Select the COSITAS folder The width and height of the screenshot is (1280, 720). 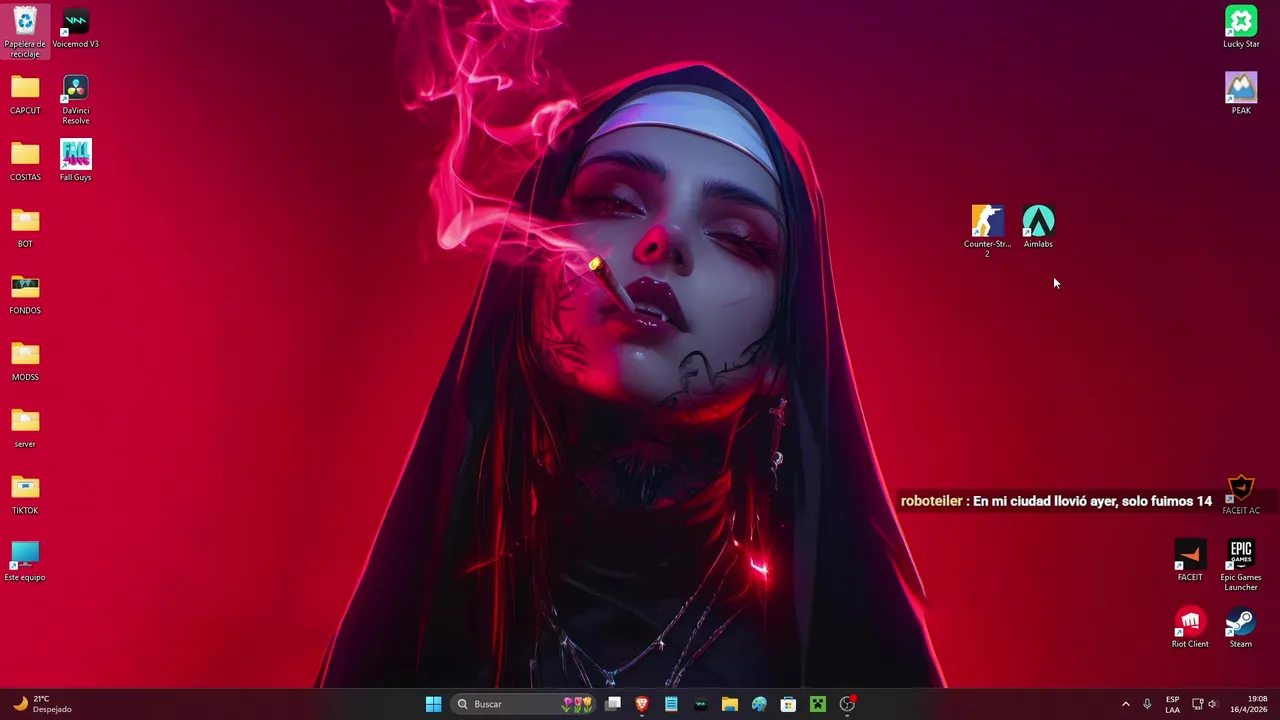pos(25,161)
